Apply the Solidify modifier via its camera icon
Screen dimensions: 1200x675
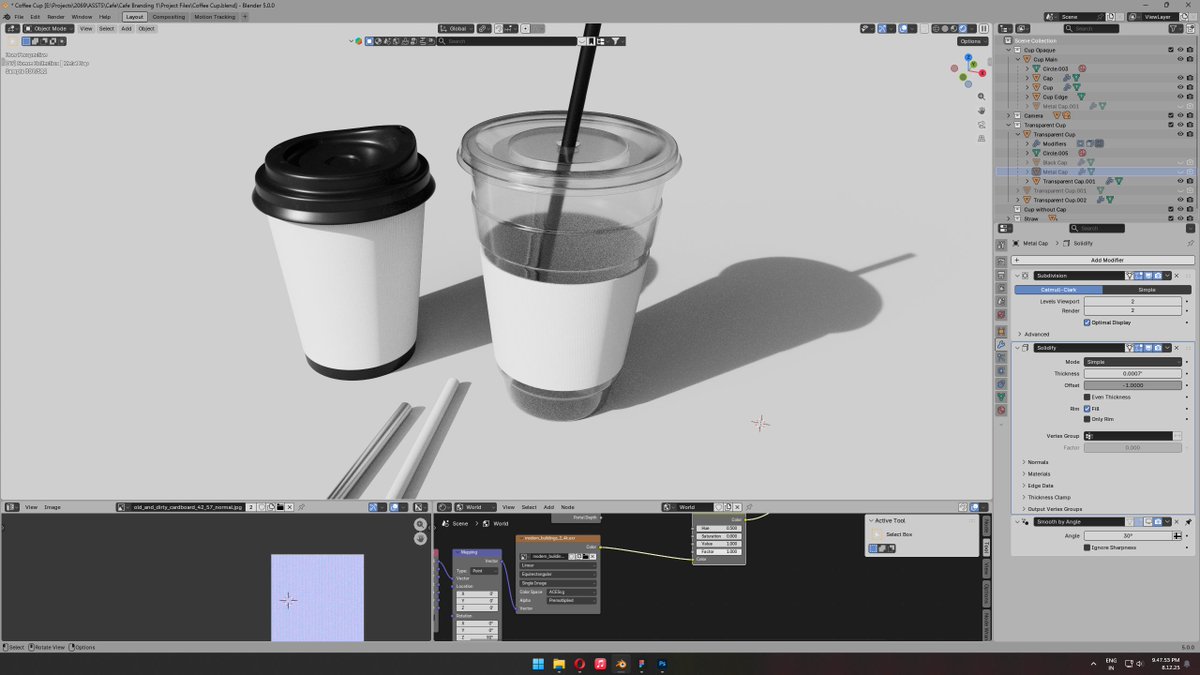tap(1158, 348)
